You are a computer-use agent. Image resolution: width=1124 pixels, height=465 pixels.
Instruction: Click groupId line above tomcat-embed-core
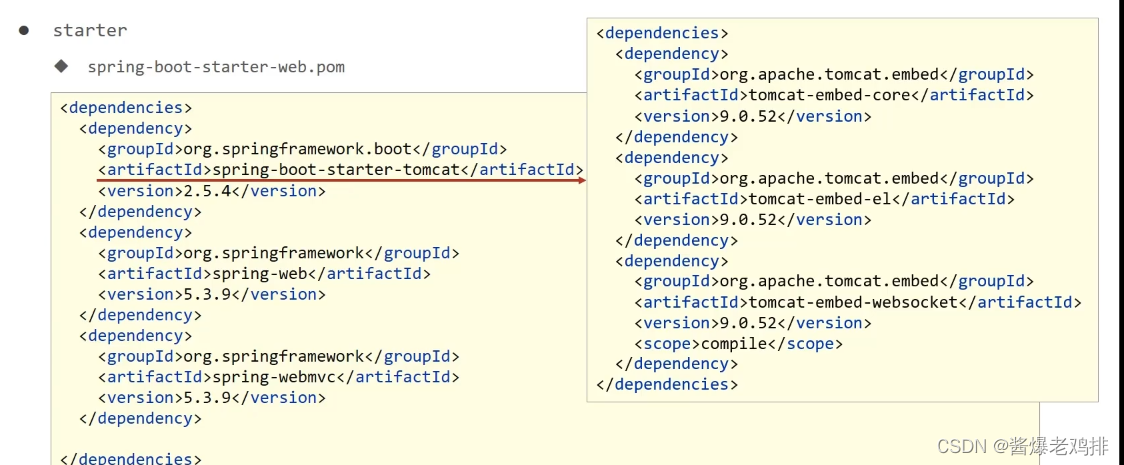(834, 74)
